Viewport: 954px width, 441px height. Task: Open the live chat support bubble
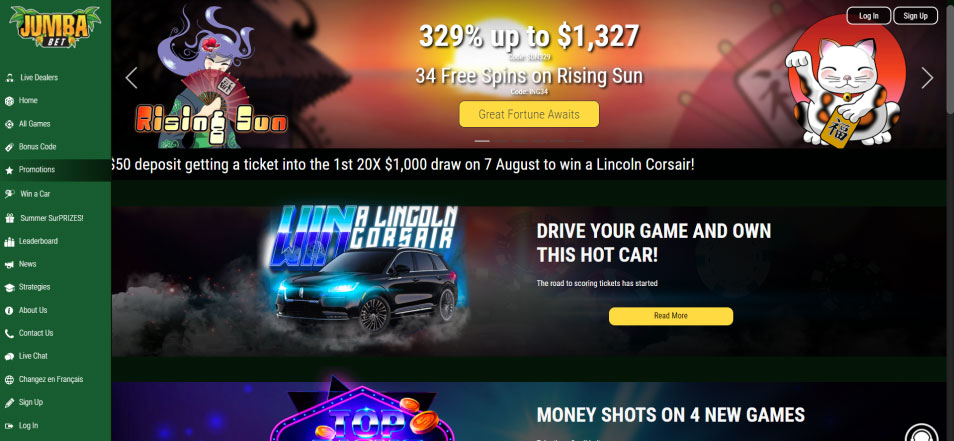coord(921,433)
